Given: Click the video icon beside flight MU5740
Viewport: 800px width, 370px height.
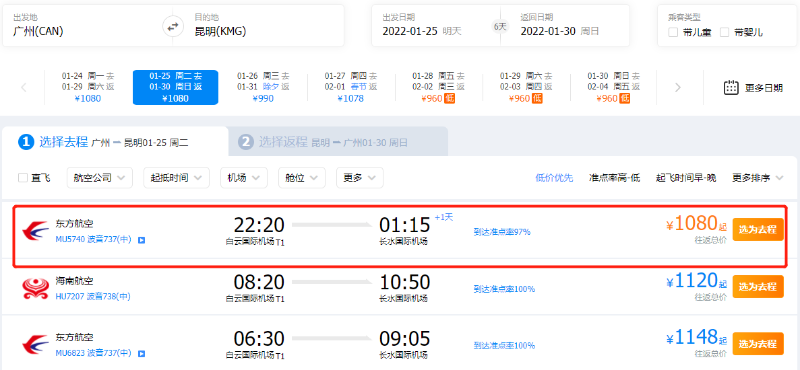Looking at the screenshot, I should pos(142,240).
